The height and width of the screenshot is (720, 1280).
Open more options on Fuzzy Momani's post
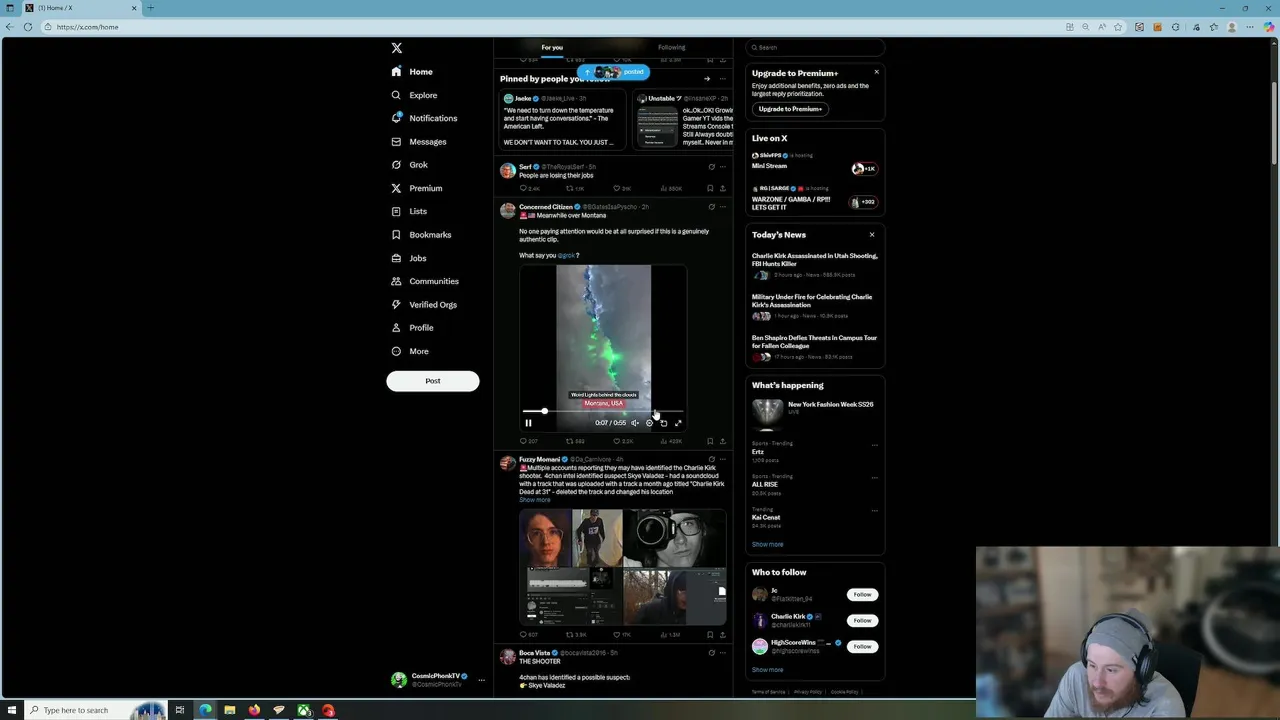(723, 460)
